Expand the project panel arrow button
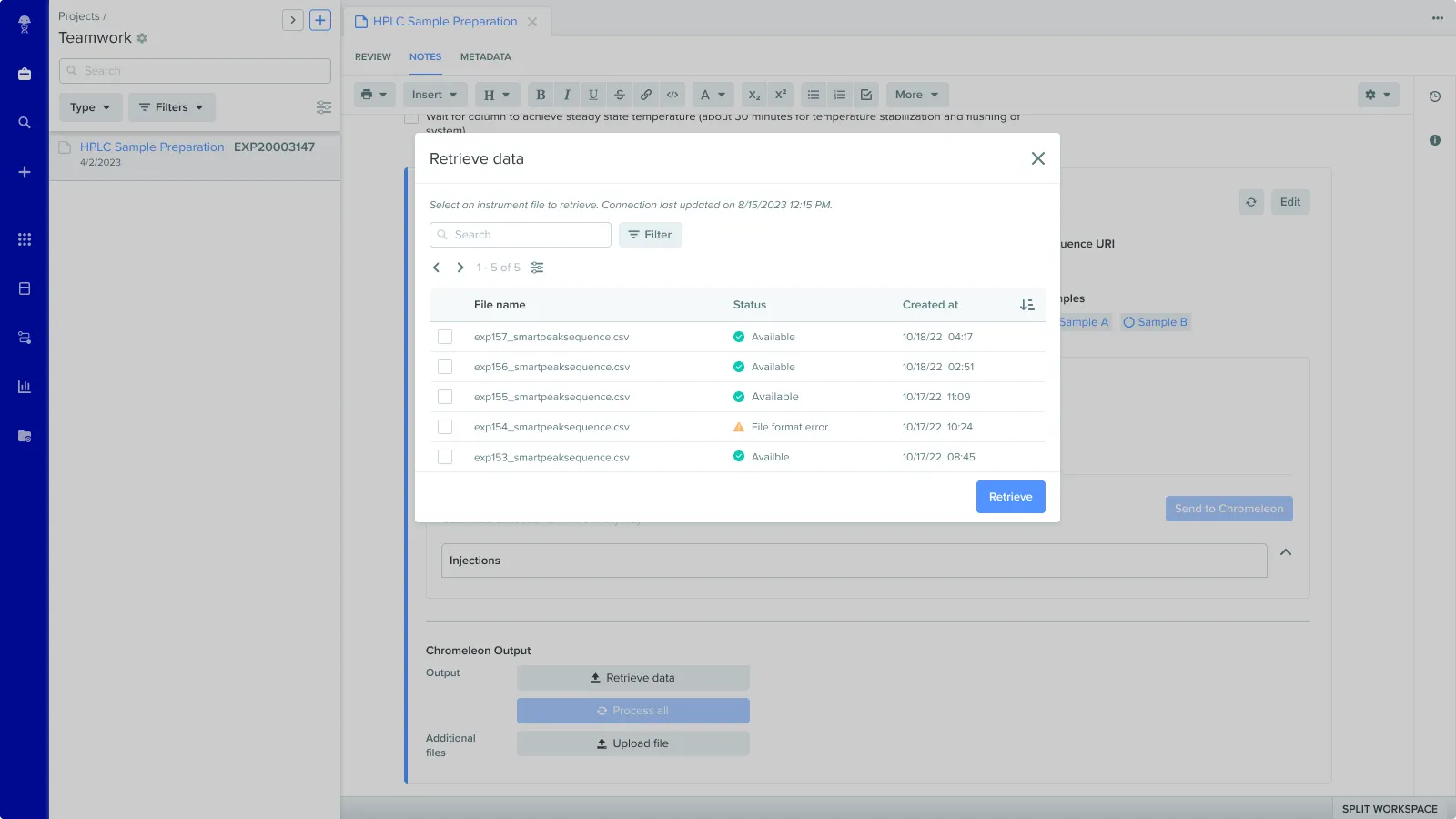1456x819 pixels. [x=293, y=20]
